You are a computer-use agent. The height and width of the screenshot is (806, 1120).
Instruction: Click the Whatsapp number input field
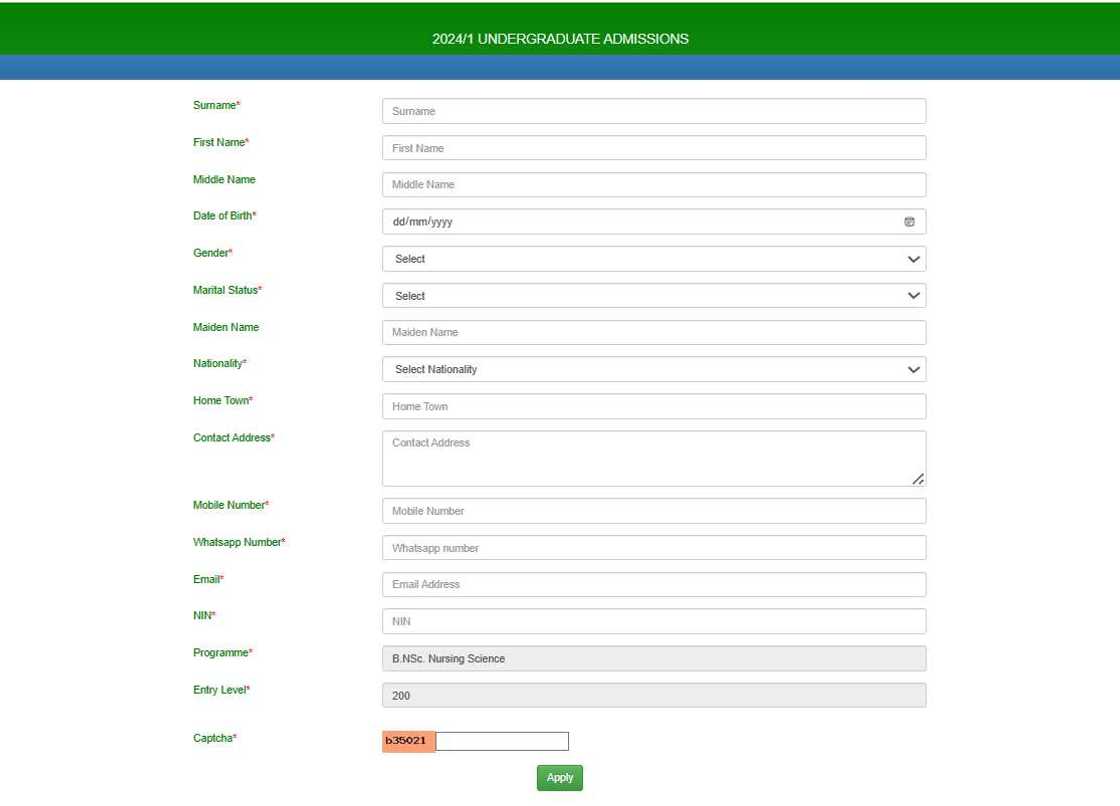coord(653,547)
